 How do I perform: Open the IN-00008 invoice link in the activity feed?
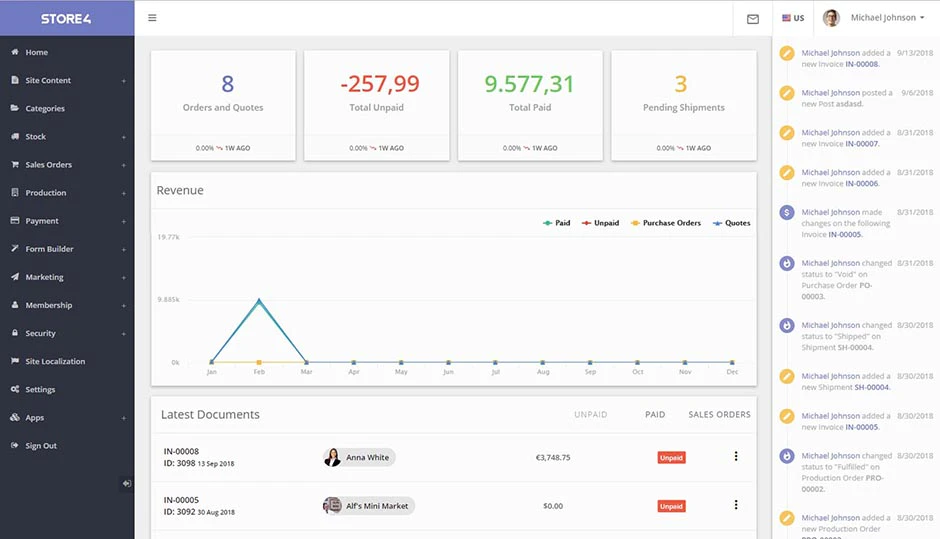point(861,64)
